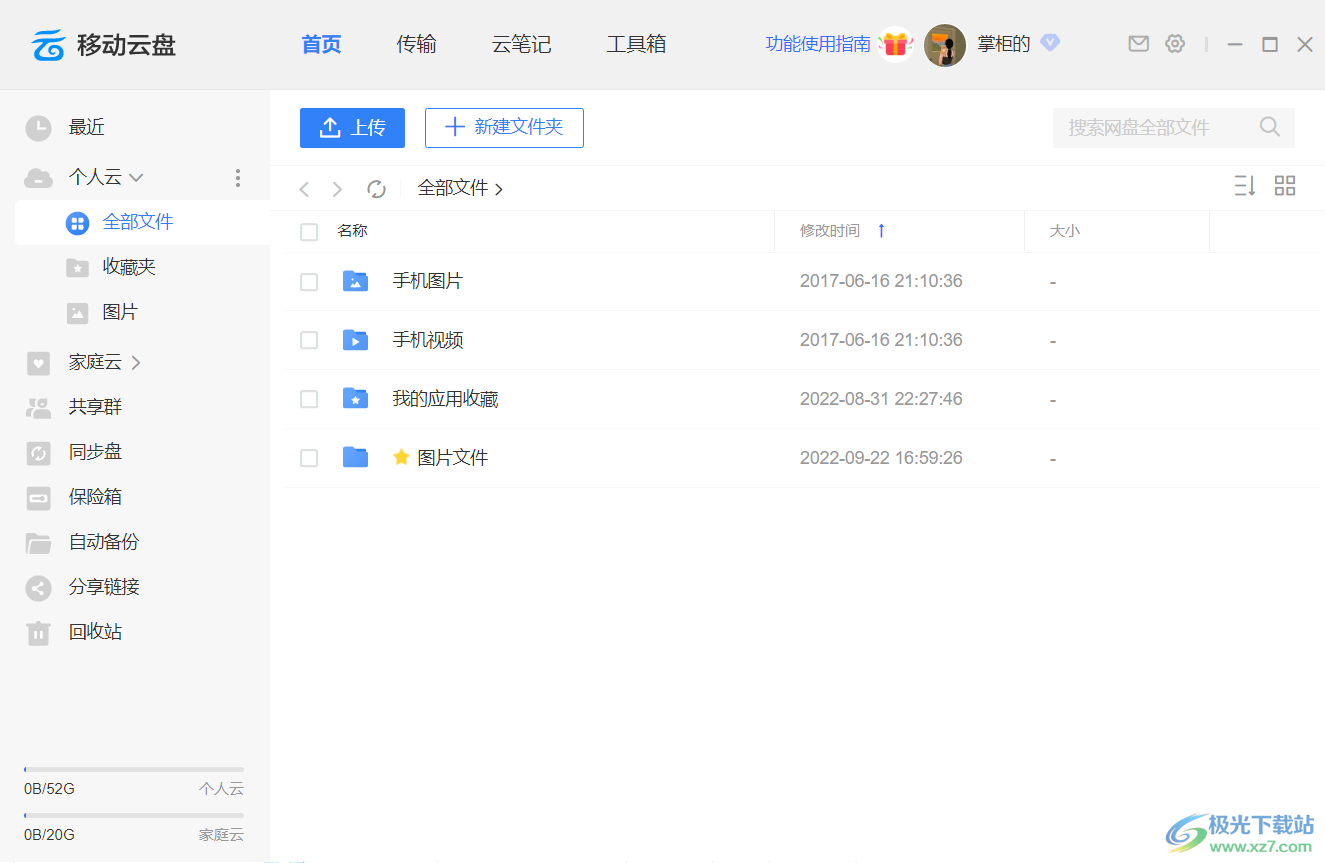1325x863 pixels.
Task: Click the 自动备份 folder icon
Action: click(x=38, y=543)
